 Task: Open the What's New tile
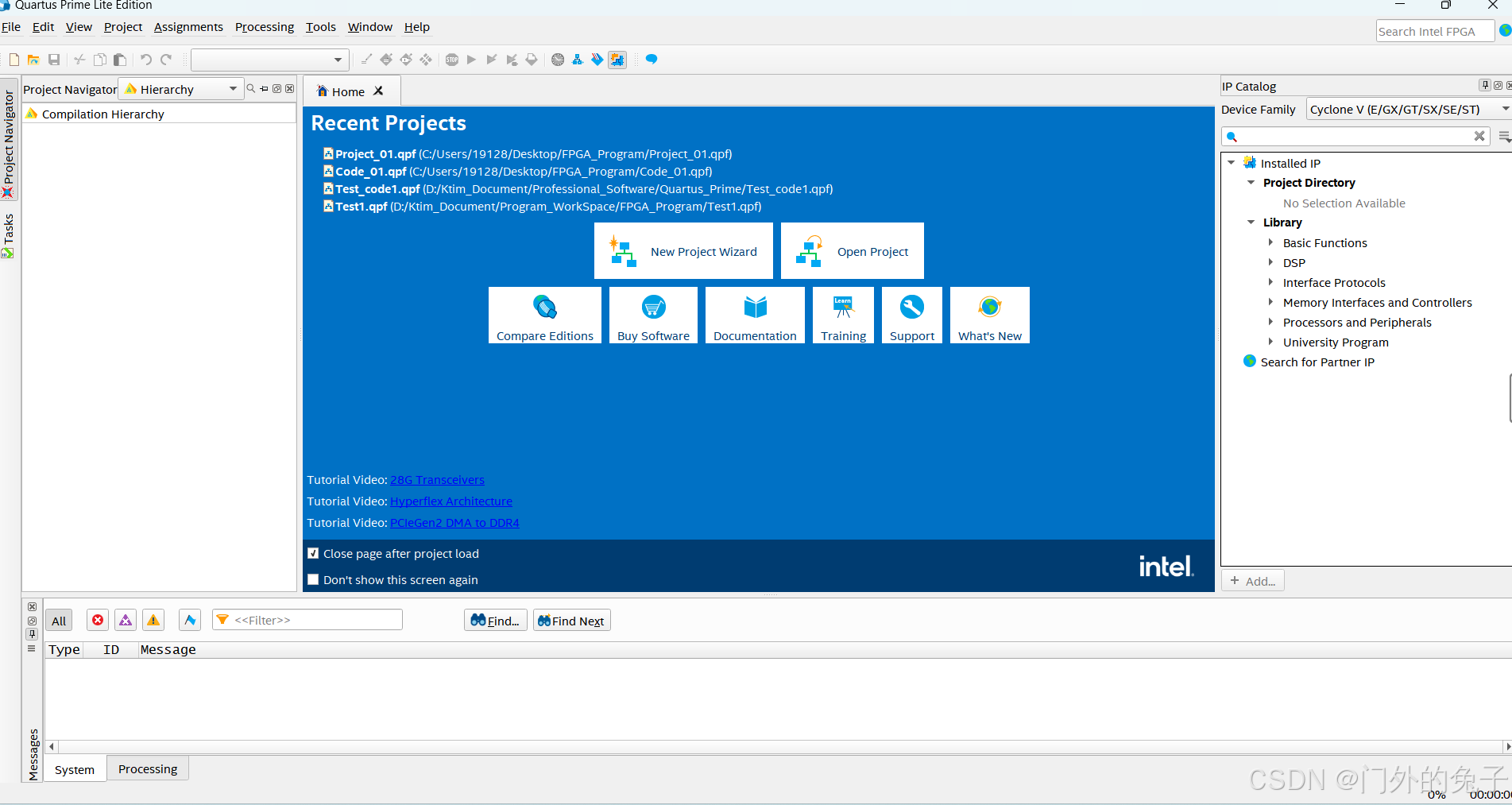[x=990, y=315]
